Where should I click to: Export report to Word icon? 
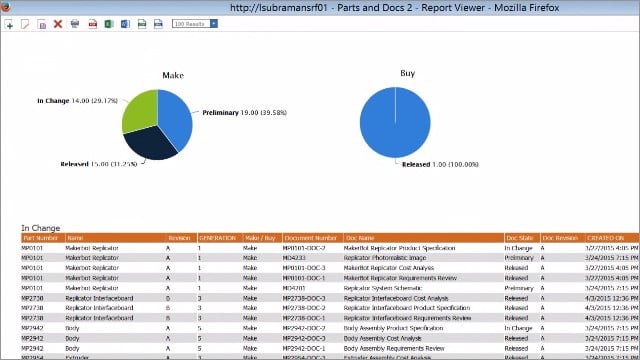(125, 24)
